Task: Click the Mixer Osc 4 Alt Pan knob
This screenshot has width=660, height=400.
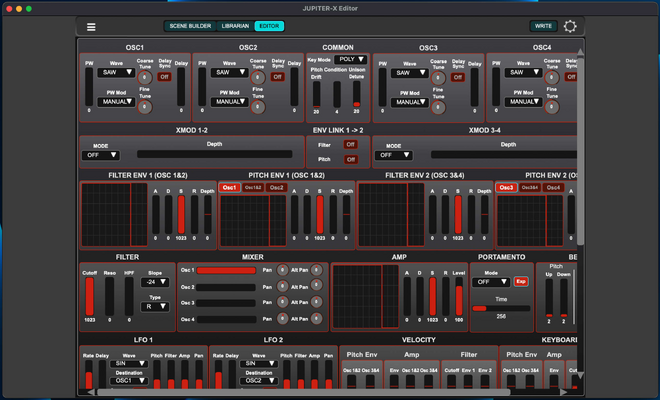Action: (x=317, y=319)
